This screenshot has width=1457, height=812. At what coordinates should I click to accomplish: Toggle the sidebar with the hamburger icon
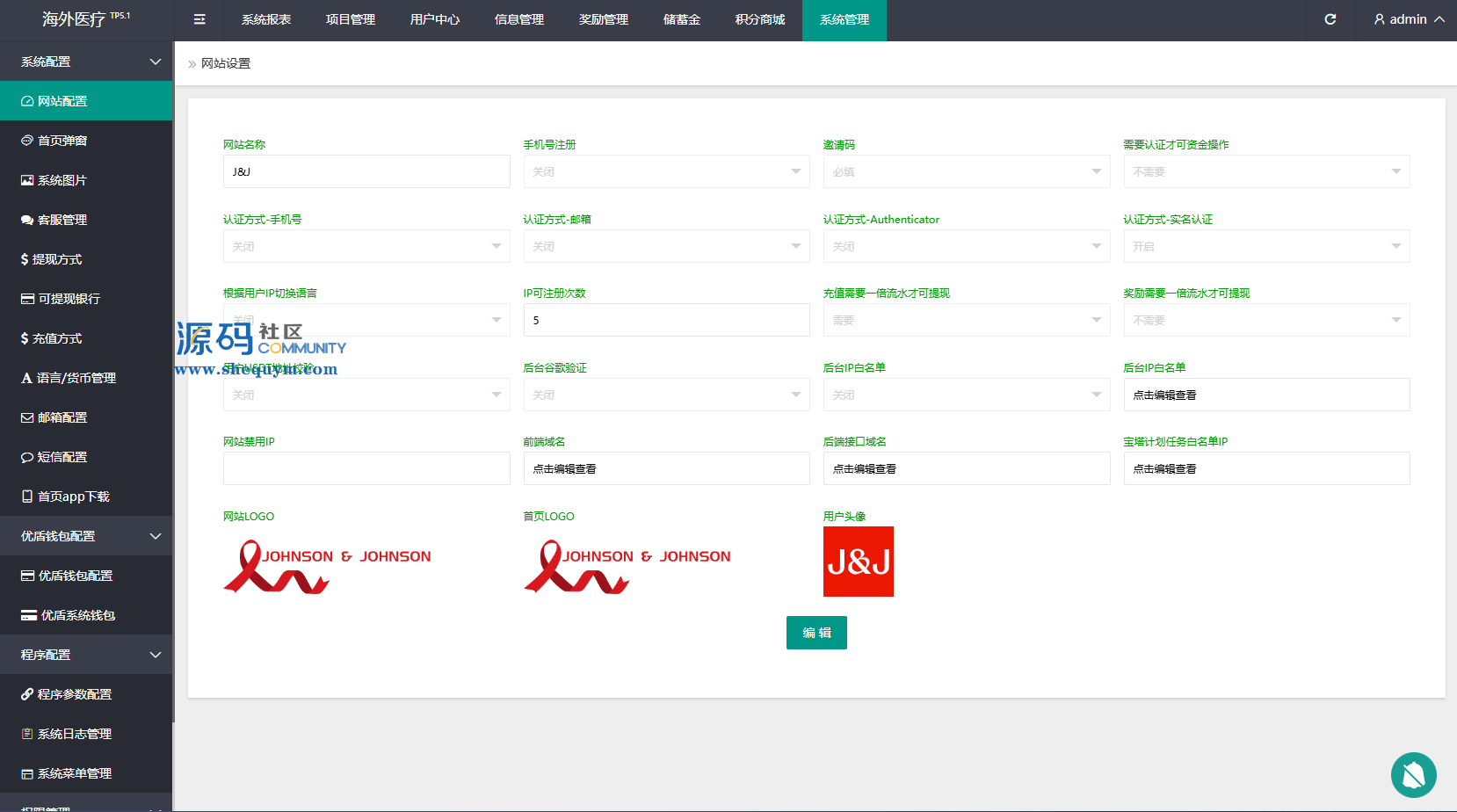point(199,19)
